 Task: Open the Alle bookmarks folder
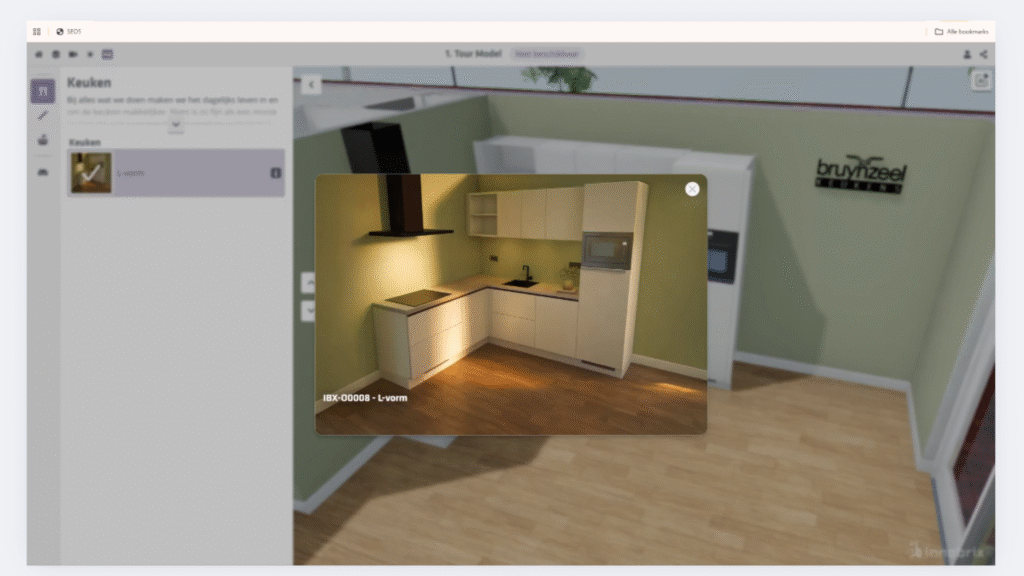point(962,32)
